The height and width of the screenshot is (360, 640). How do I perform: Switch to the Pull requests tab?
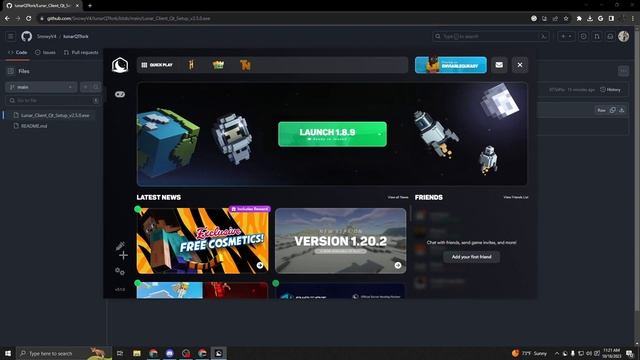point(81,52)
